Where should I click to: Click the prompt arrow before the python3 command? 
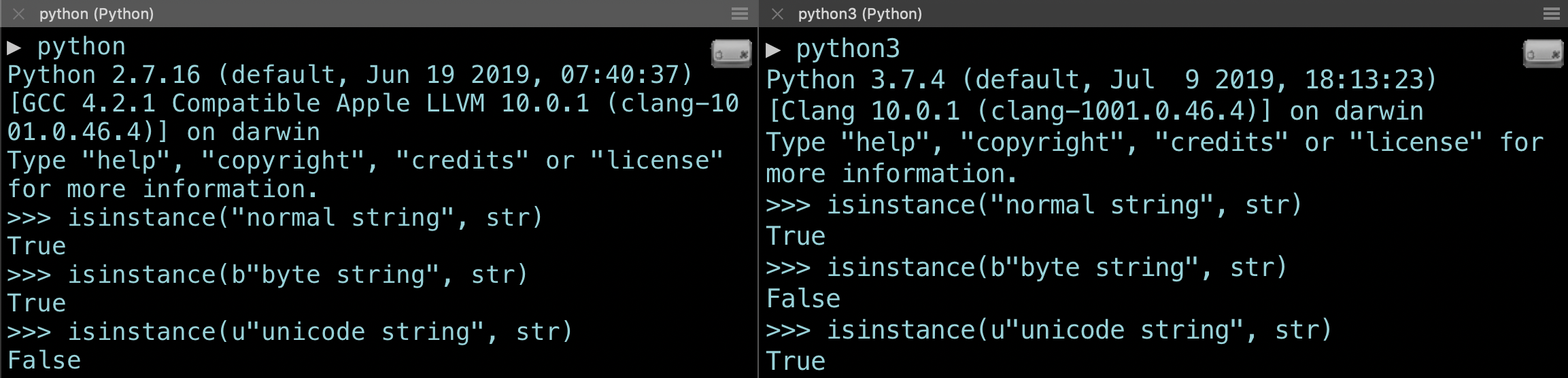pos(773,50)
